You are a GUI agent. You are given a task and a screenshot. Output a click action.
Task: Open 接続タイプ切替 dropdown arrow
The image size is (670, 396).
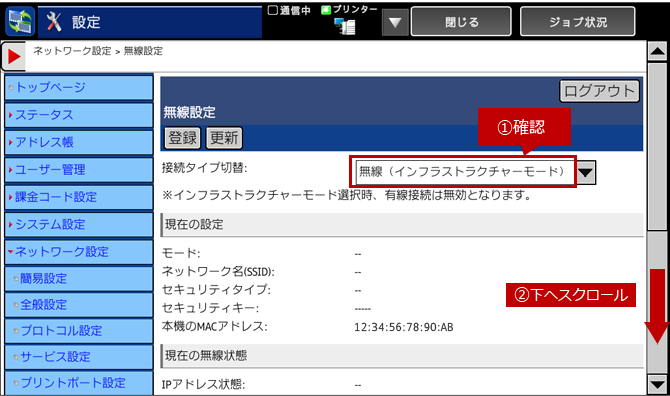pyautogui.click(x=586, y=173)
